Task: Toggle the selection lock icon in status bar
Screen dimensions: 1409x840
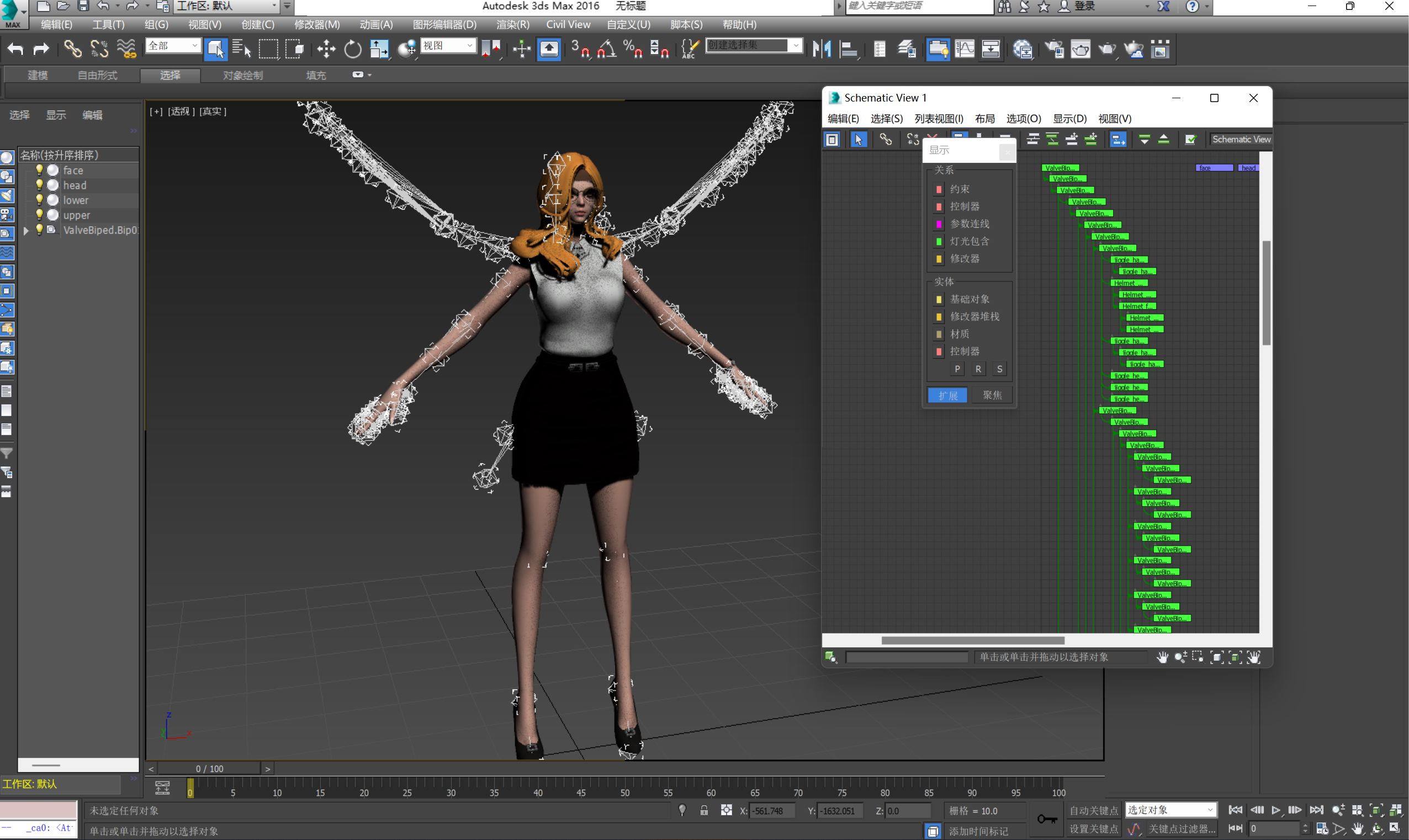Action: pos(703,811)
